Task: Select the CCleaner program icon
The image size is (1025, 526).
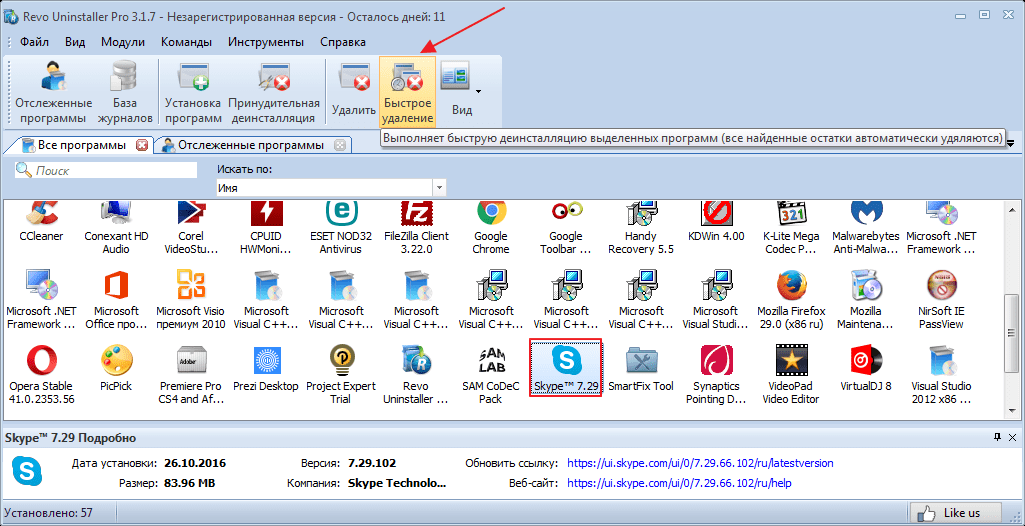Action: pos(42,220)
